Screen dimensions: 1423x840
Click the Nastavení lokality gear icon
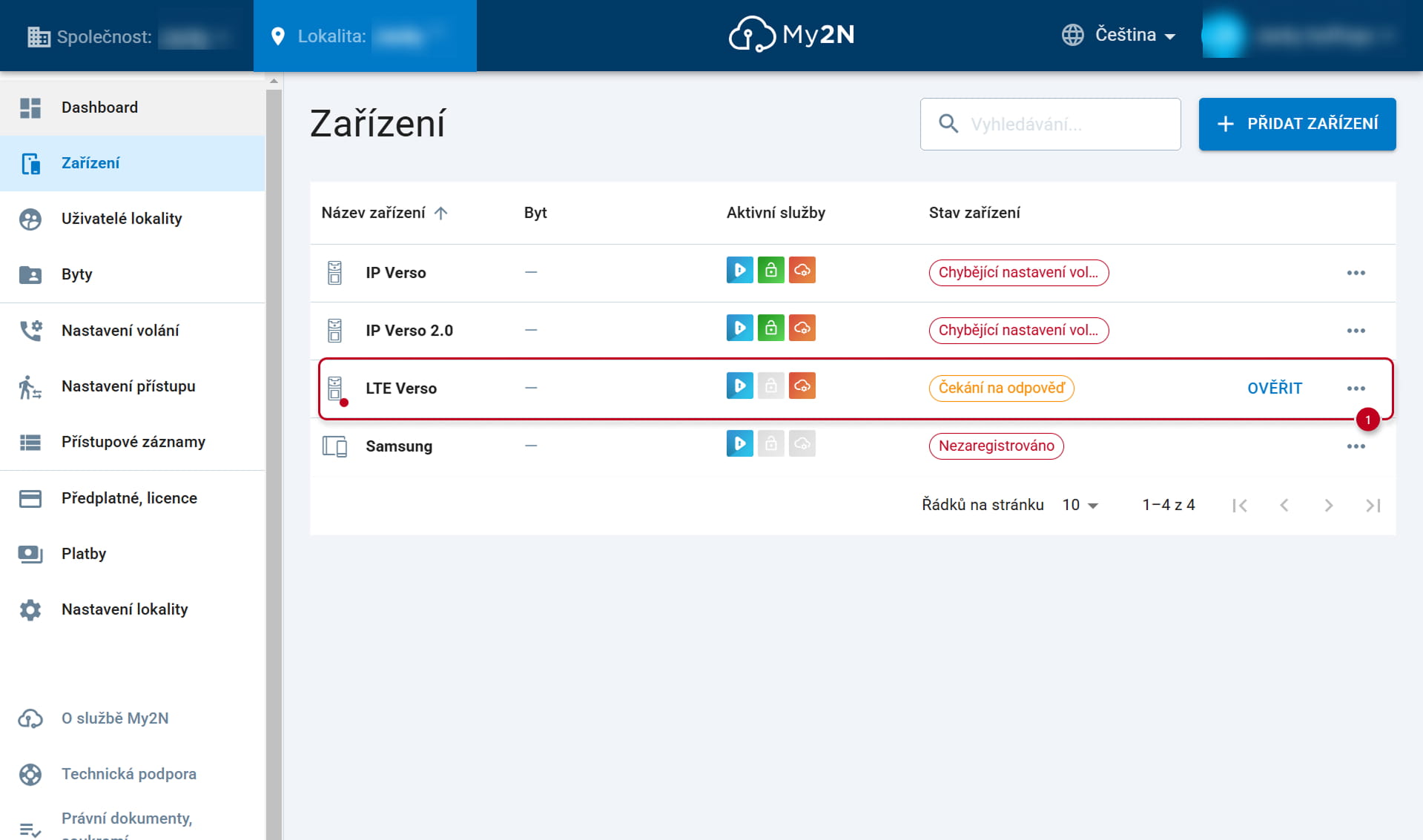(x=30, y=609)
